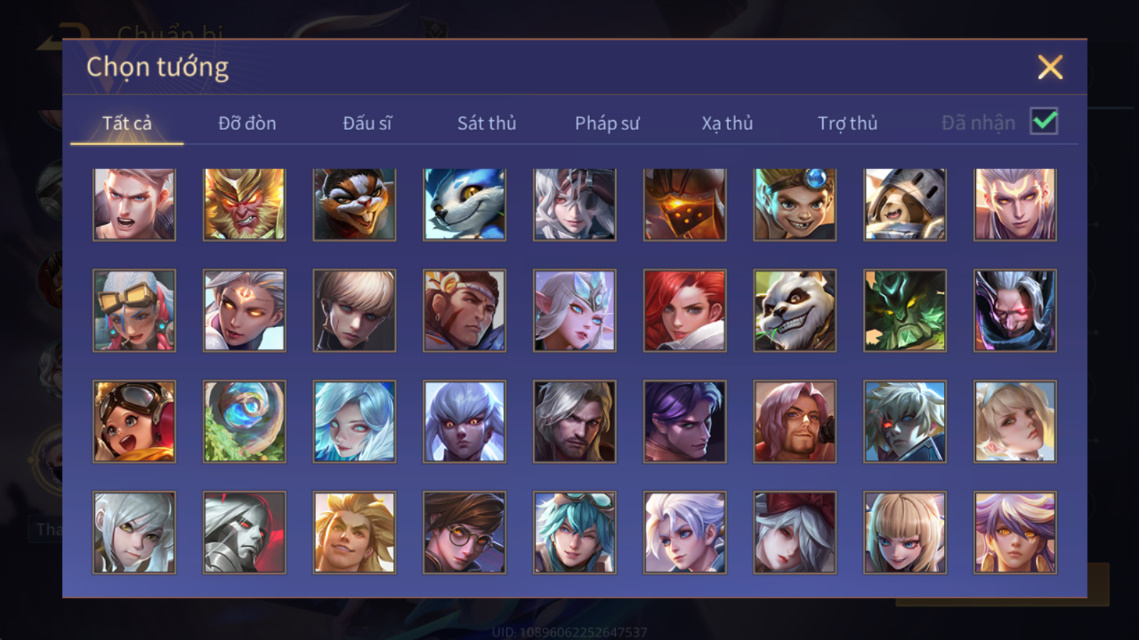The height and width of the screenshot is (640, 1139).
Task: Open the Sát thủ tab
Action: point(487,123)
